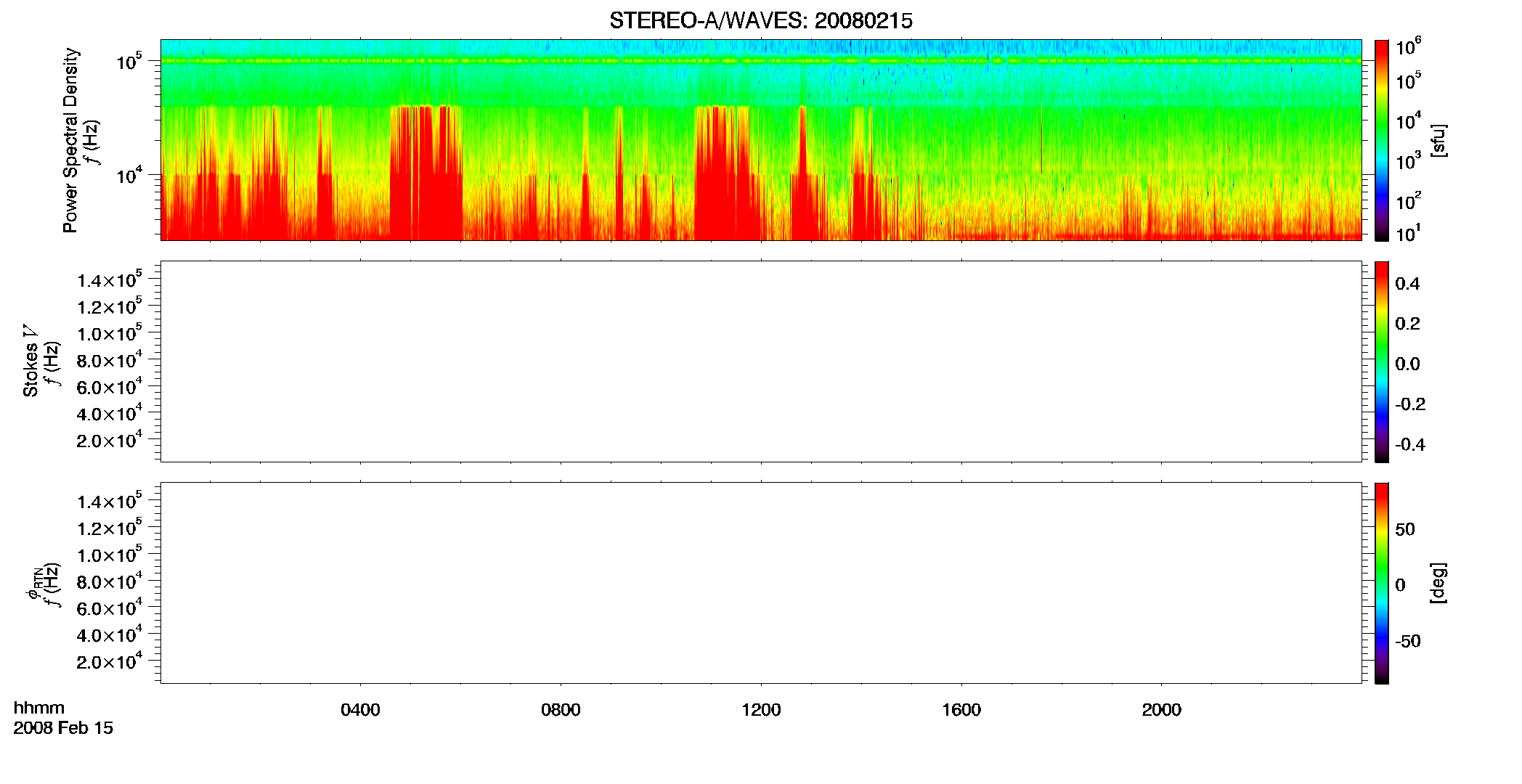
Task: Click the 50 label on the degrees colorbar
Action: pyautogui.click(x=1405, y=529)
